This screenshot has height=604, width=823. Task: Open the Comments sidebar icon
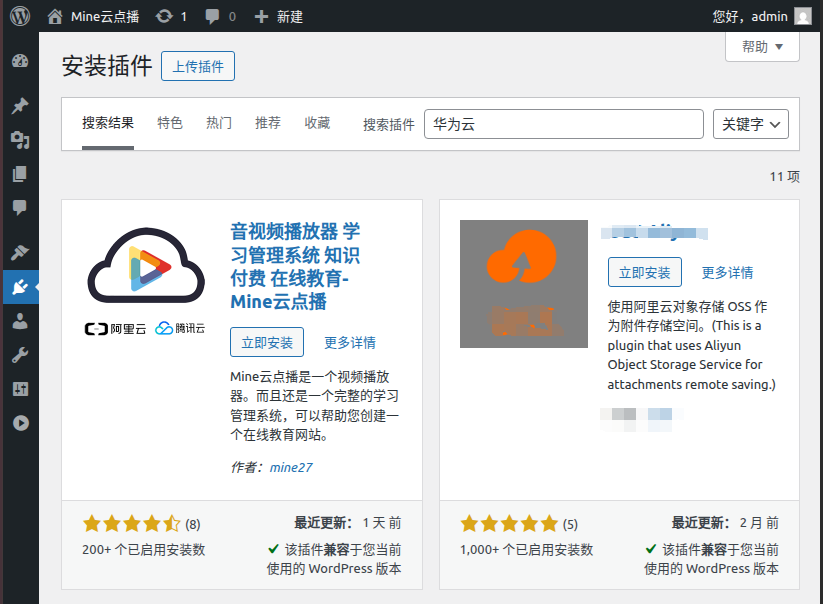click(x=20, y=207)
